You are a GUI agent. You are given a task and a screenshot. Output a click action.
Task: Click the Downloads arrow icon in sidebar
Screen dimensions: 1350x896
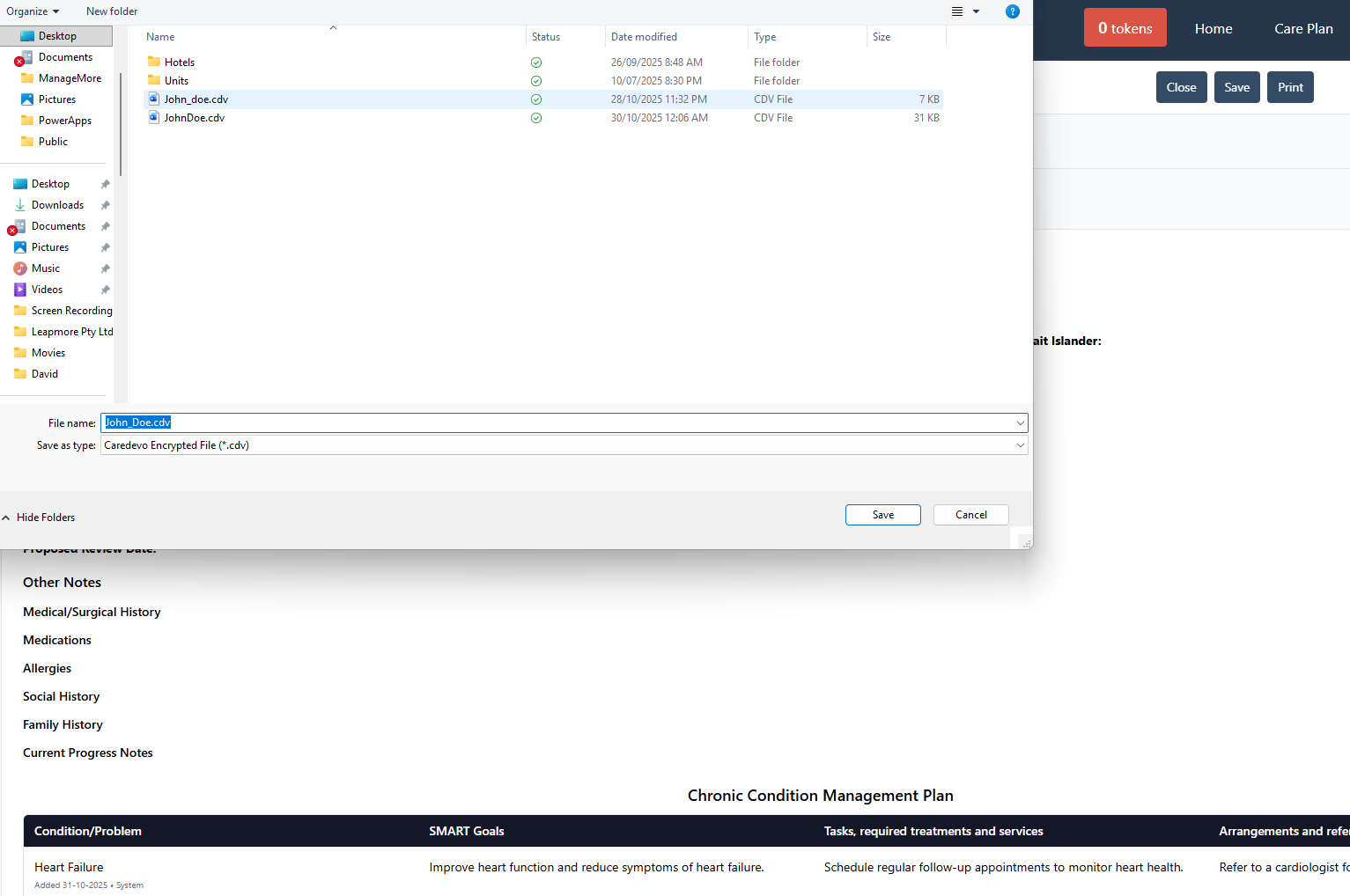tap(20, 205)
